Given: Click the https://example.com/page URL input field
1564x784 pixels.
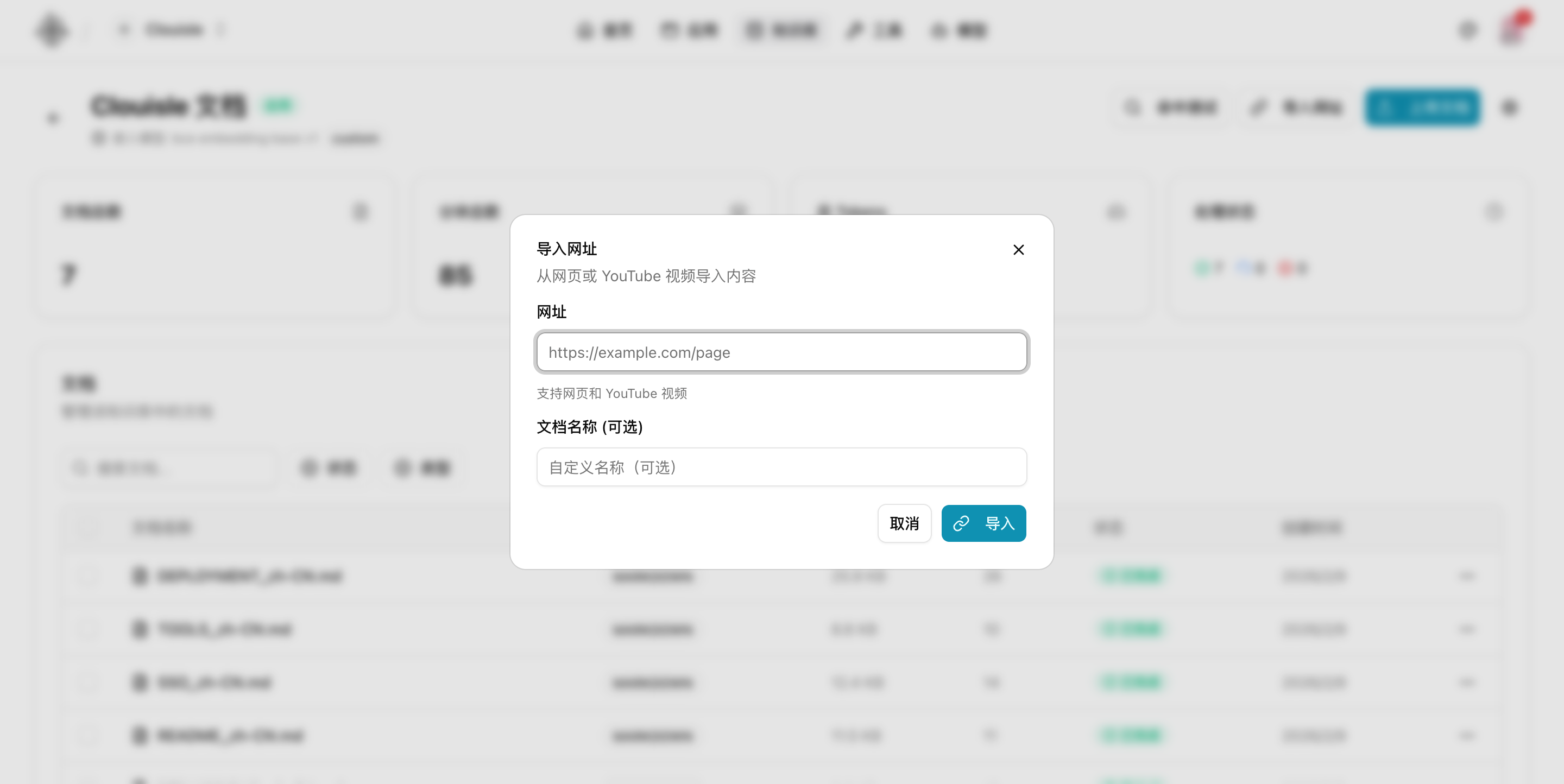Looking at the screenshot, I should click(x=781, y=352).
